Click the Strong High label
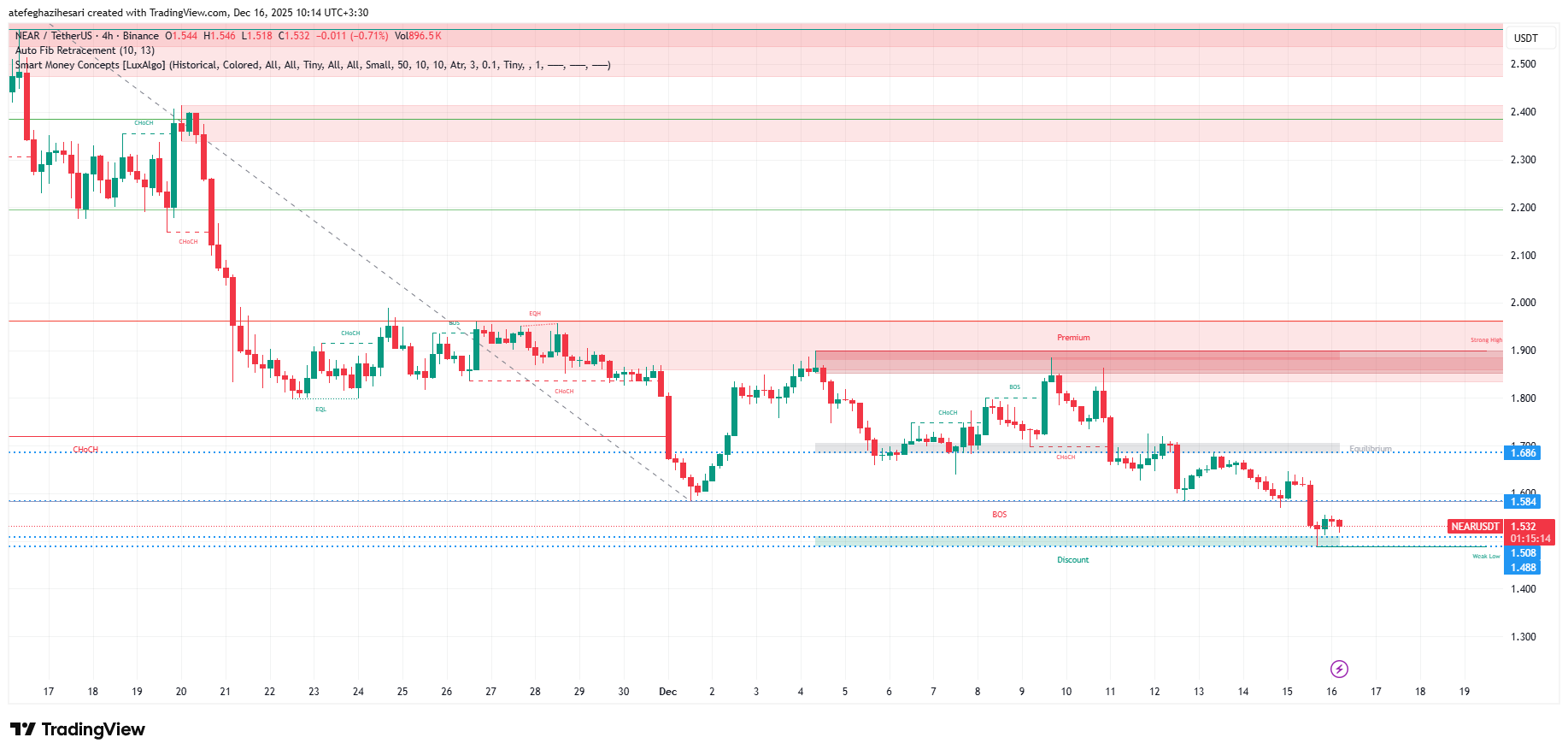Viewport: 1568px width, 755px height. (1485, 340)
